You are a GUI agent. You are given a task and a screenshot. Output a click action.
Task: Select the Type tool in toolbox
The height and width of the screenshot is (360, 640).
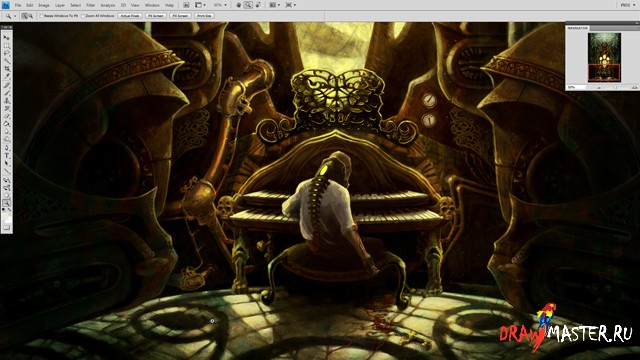point(7,156)
